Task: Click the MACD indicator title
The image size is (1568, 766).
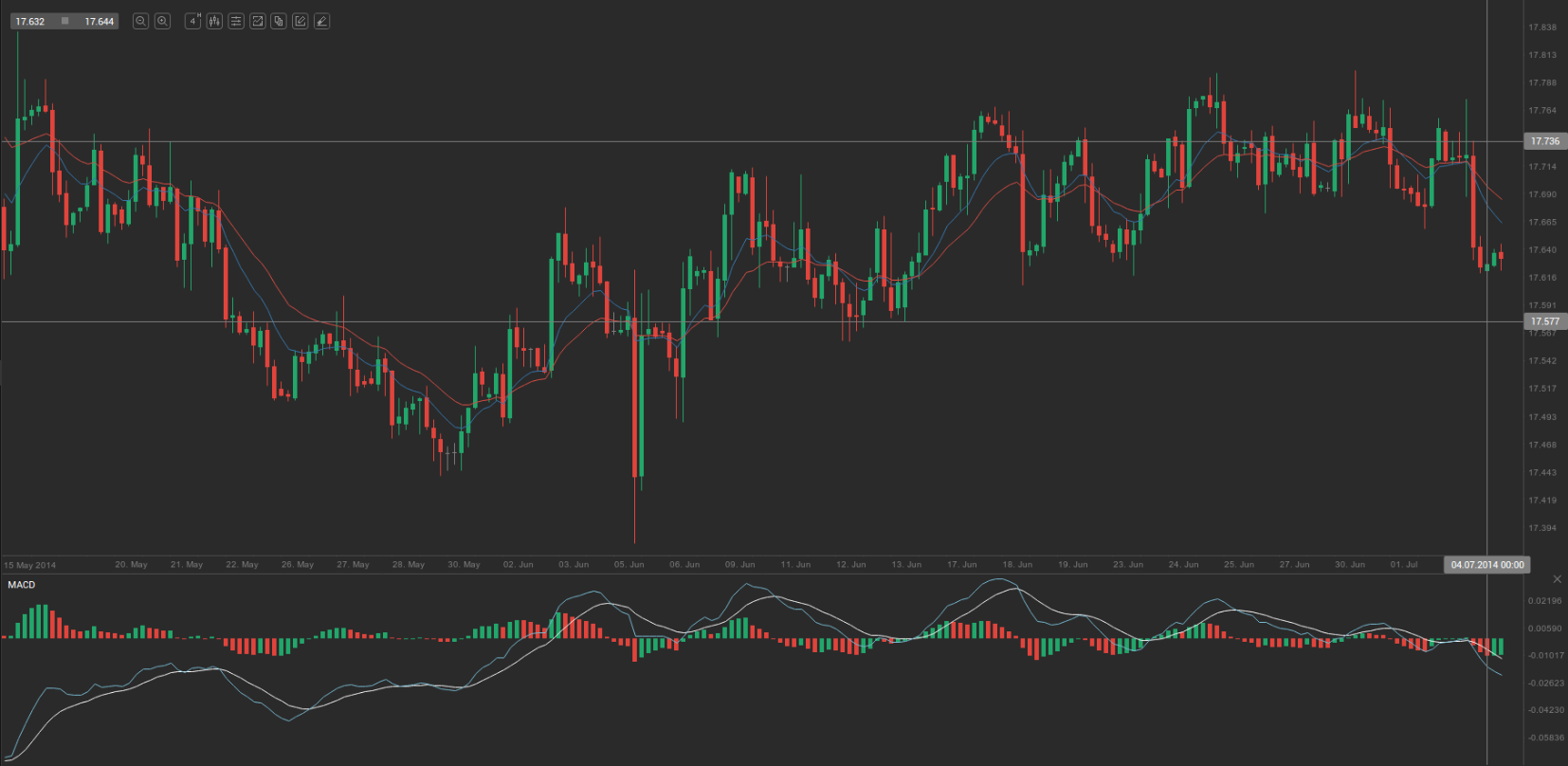Action: (22, 585)
